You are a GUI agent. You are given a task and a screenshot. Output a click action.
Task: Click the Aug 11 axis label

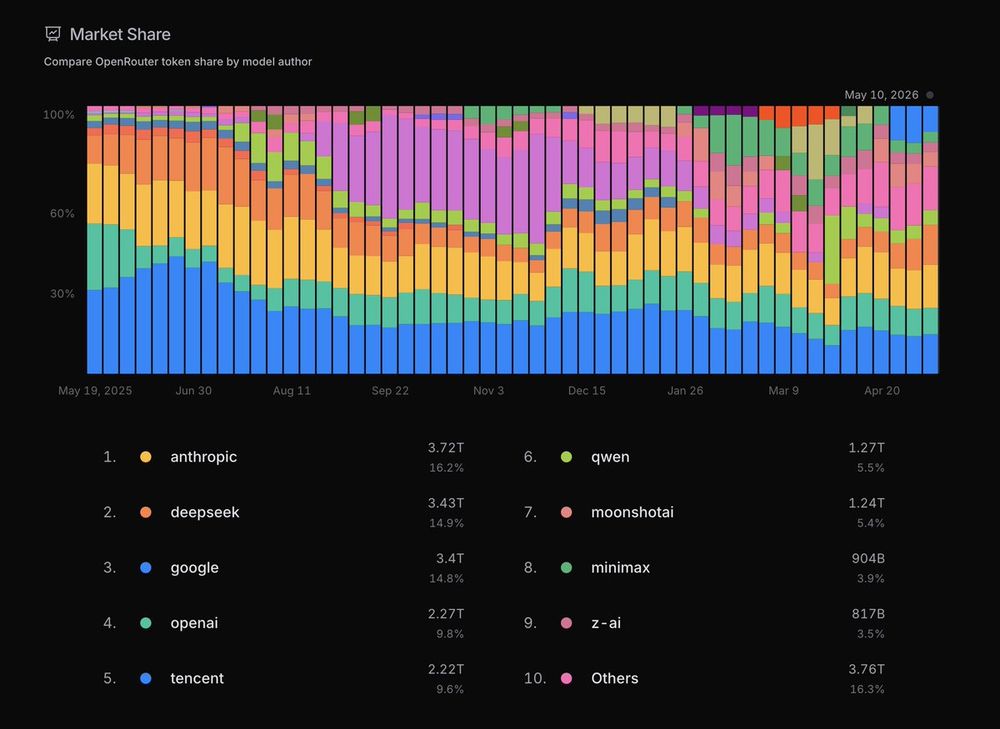(291, 391)
